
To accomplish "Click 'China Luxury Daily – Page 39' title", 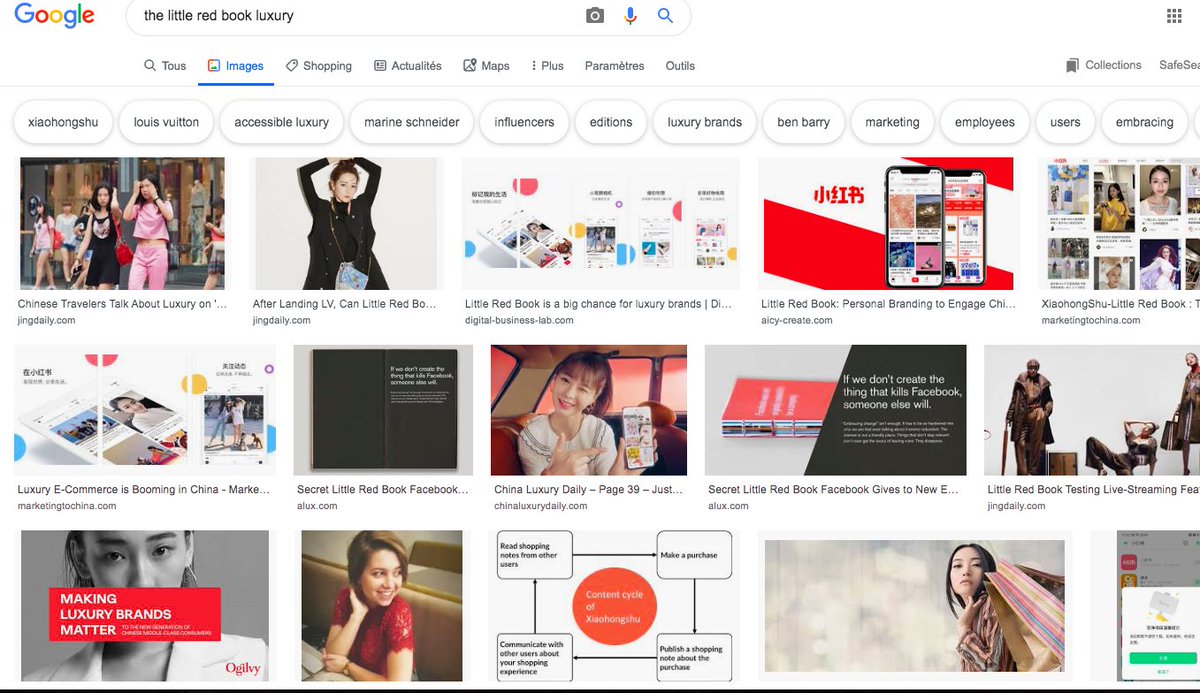I will pos(589,490).
